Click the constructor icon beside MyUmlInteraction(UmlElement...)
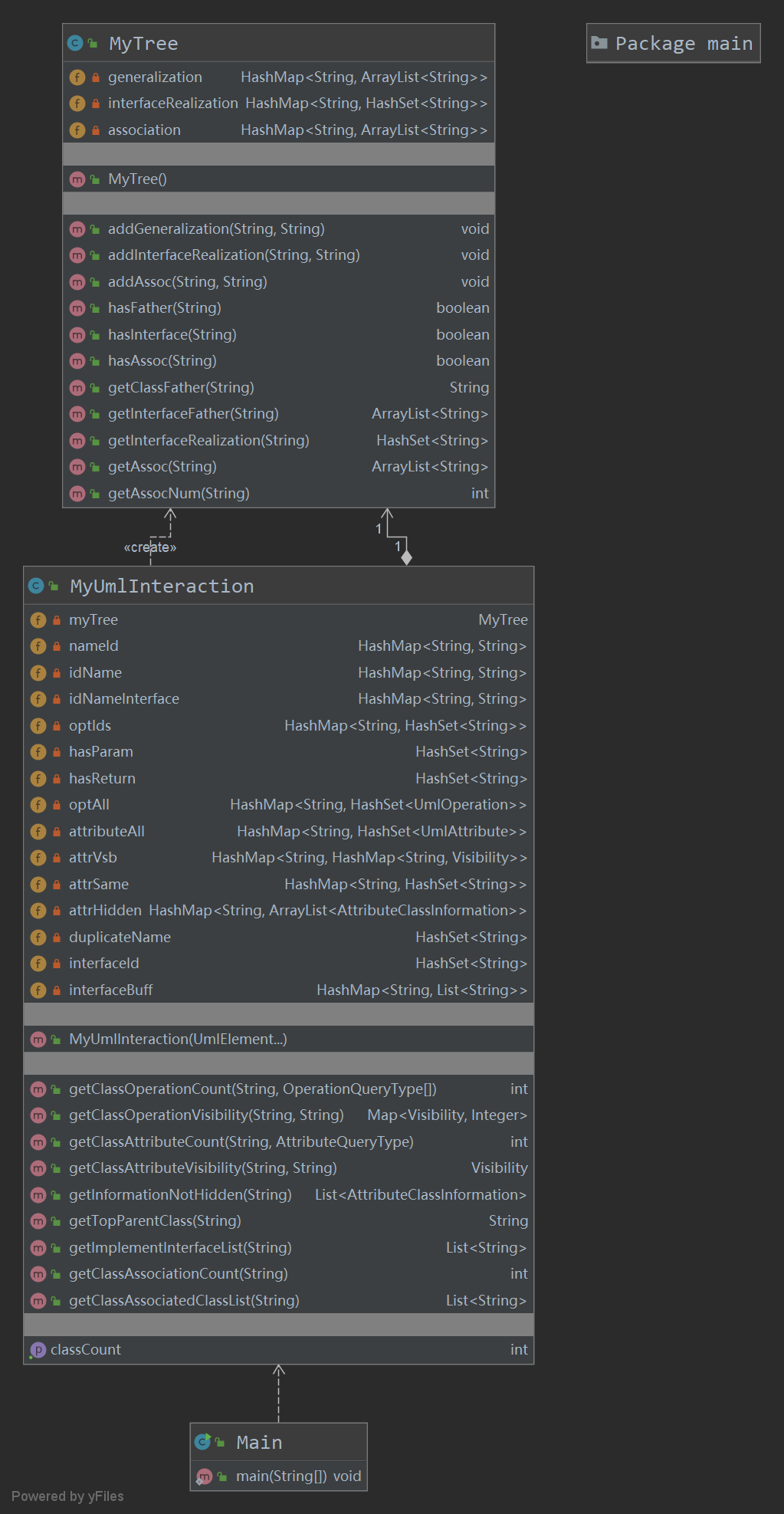Screen dimensions: 784x1514 click(x=38, y=1039)
